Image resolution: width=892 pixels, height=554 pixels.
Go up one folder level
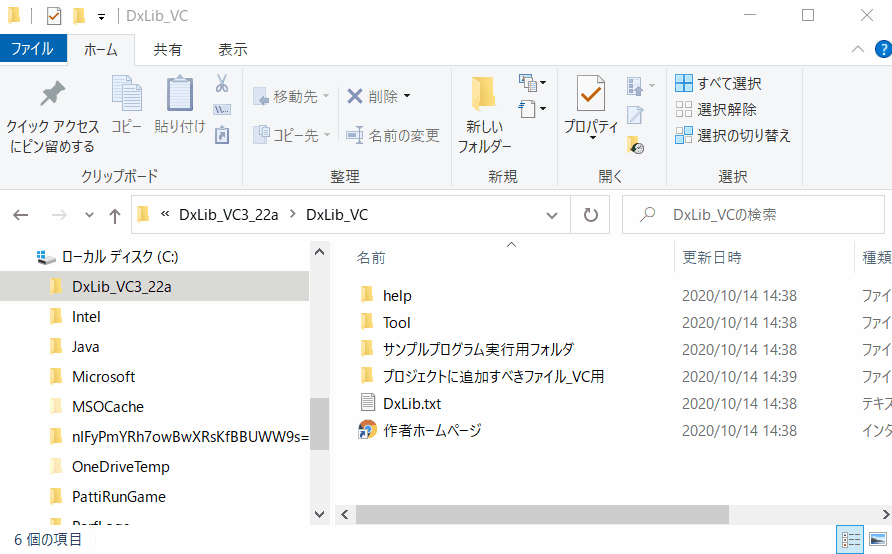point(115,215)
